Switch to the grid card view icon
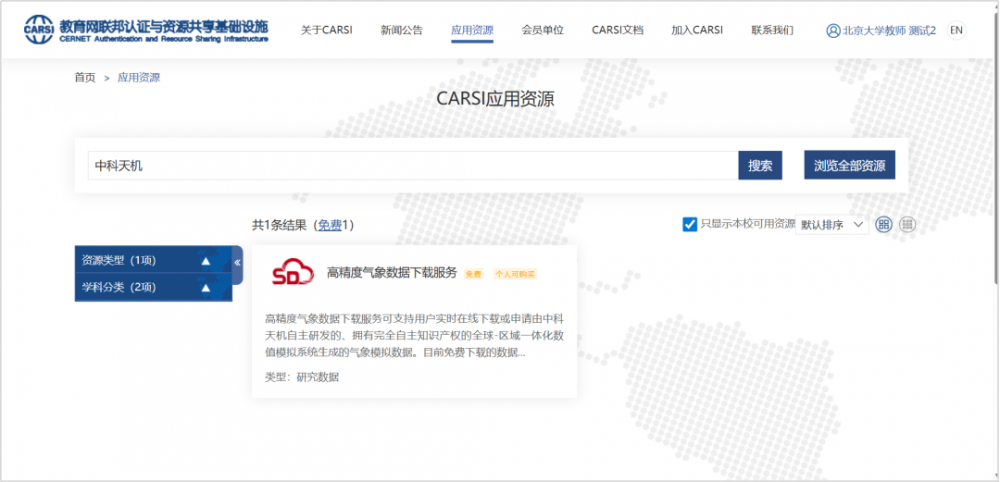1000x482 pixels. (x=883, y=224)
